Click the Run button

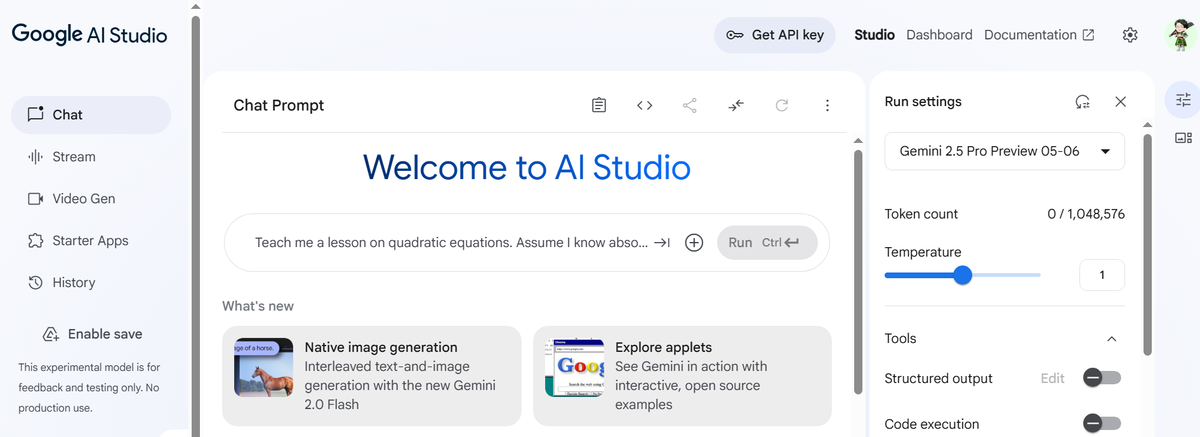click(x=767, y=242)
